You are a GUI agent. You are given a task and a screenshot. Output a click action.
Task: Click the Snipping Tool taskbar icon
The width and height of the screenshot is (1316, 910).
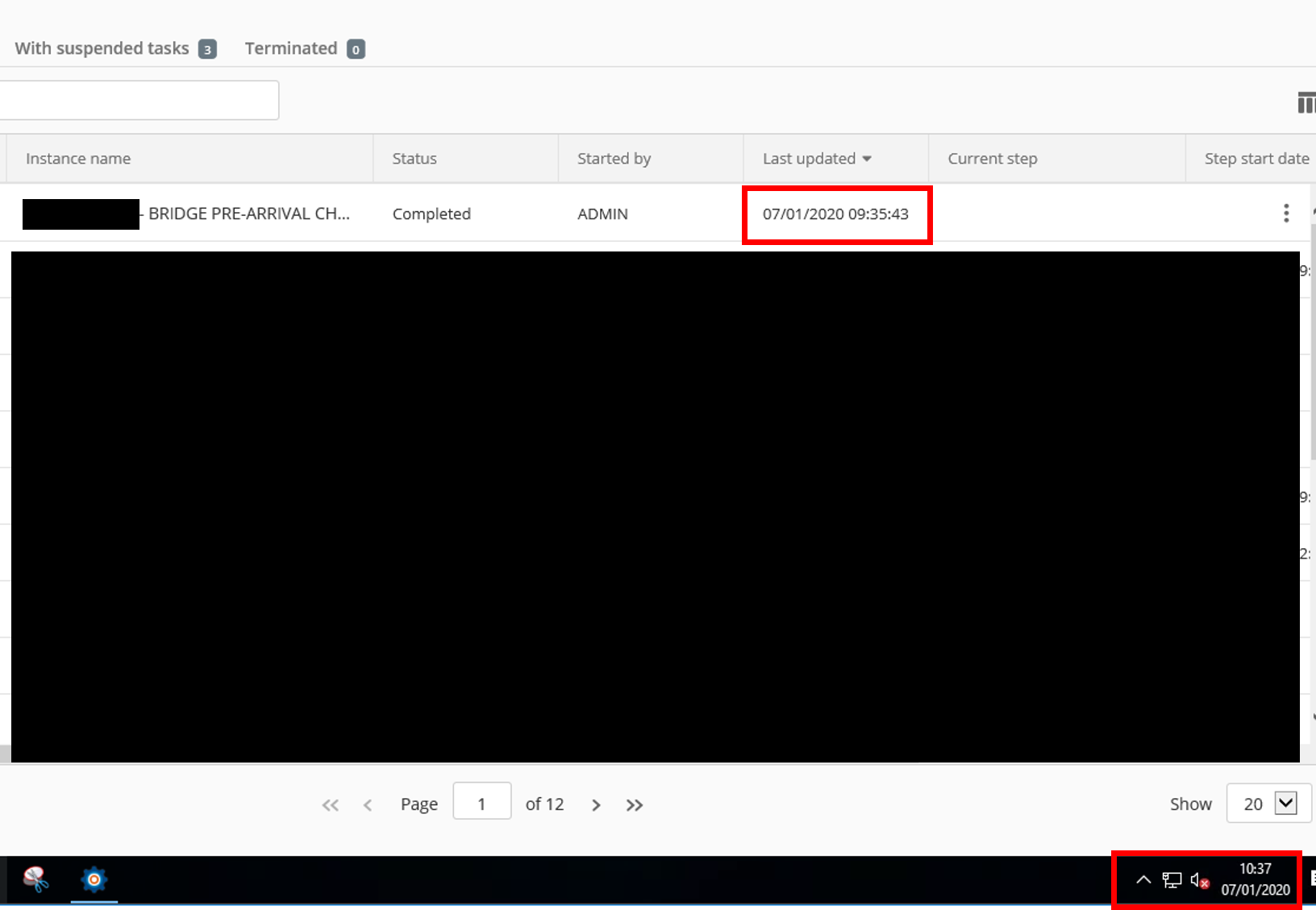(35, 879)
